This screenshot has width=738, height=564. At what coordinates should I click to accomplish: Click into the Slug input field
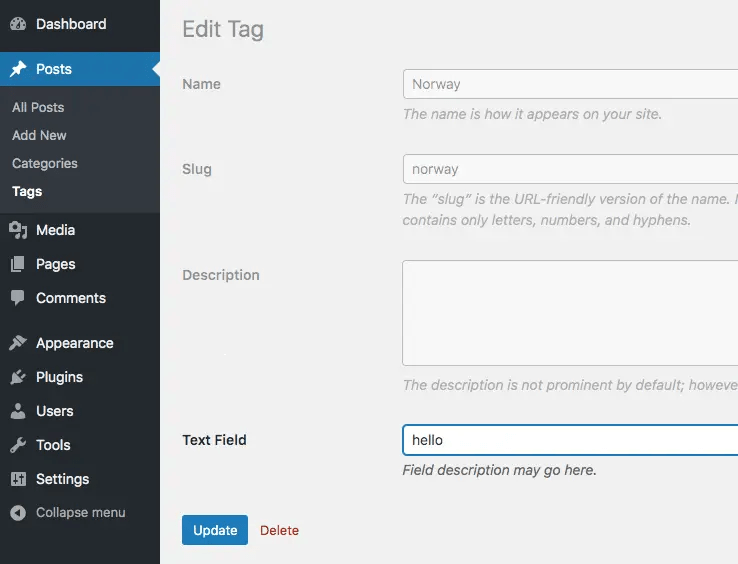pos(570,169)
